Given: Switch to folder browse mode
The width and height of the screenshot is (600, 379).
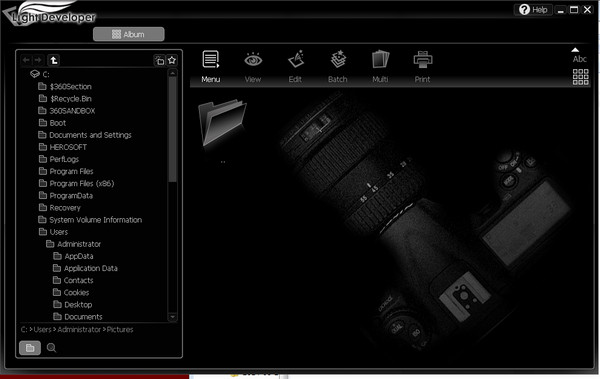Looking at the screenshot, I should point(30,348).
